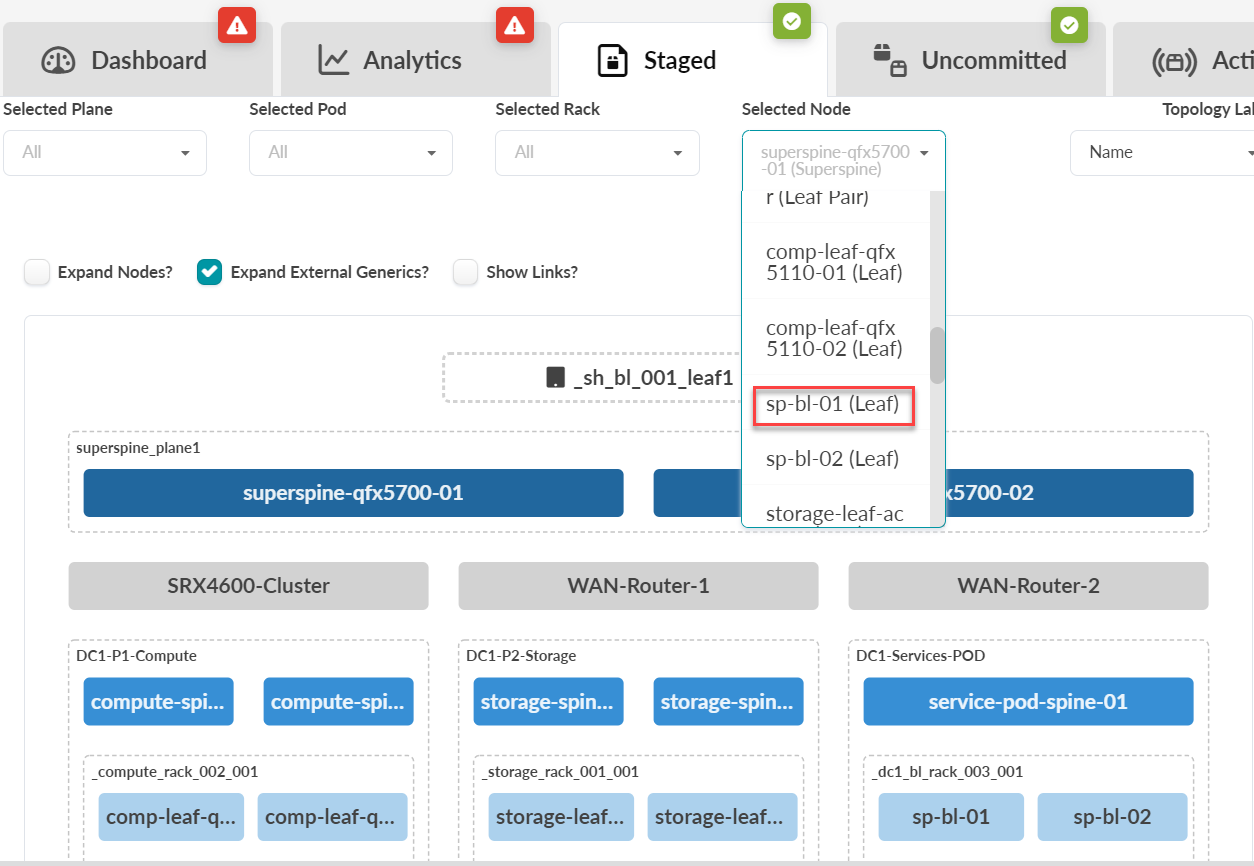Screen dimensions: 1254x866
Task: Click red warning badge on Dashboard tab
Action: (237, 24)
